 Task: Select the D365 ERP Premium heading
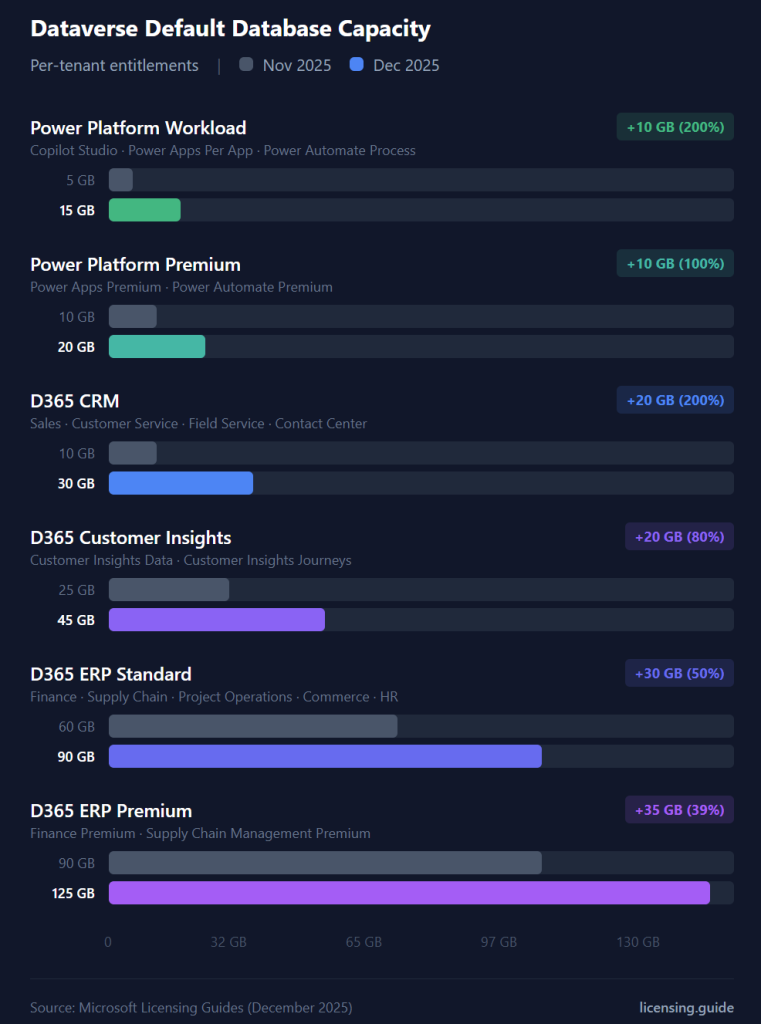(x=111, y=811)
